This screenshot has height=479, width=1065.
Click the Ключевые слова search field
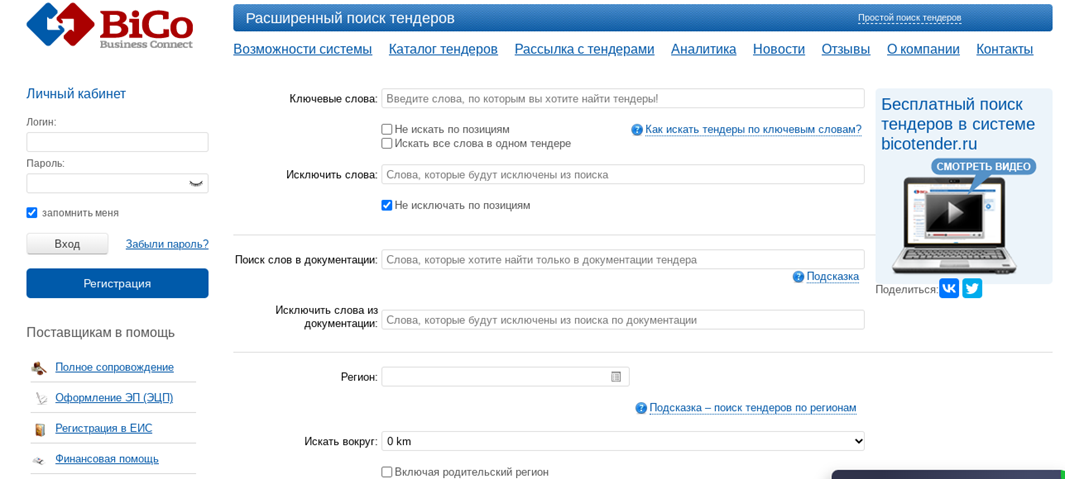coord(623,99)
